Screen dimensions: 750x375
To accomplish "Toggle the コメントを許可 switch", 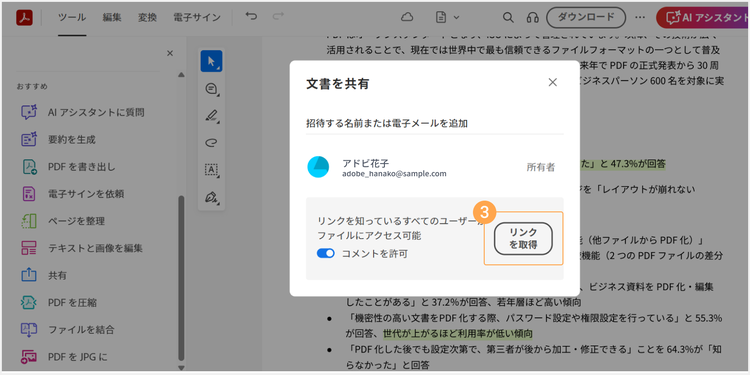I will (x=326, y=254).
